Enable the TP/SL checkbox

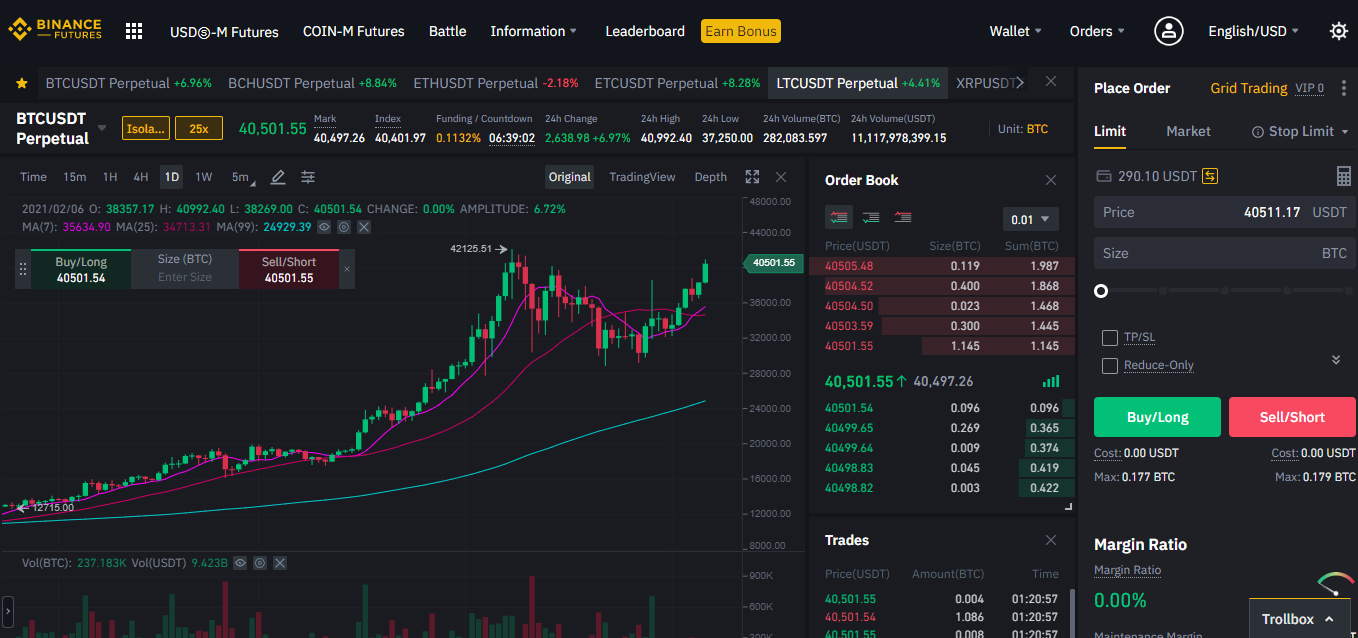click(1109, 337)
